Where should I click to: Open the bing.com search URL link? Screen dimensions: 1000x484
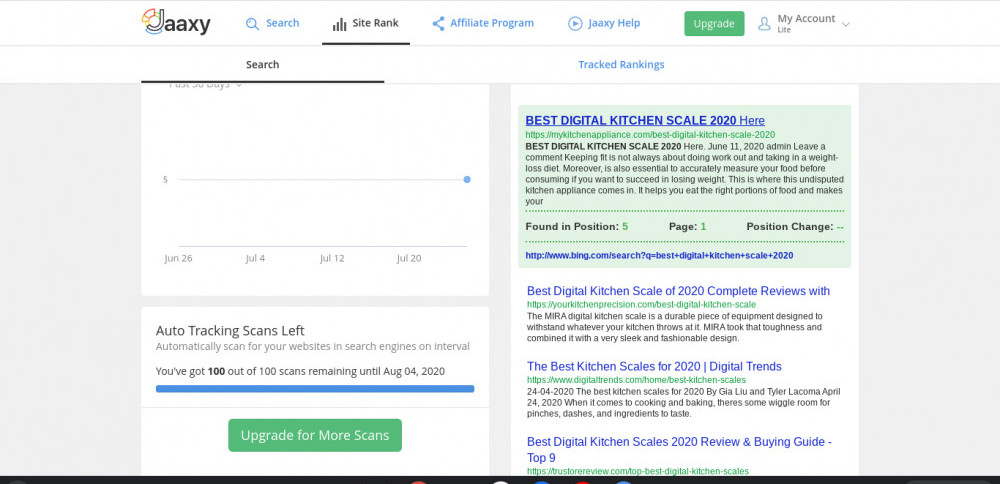point(659,255)
